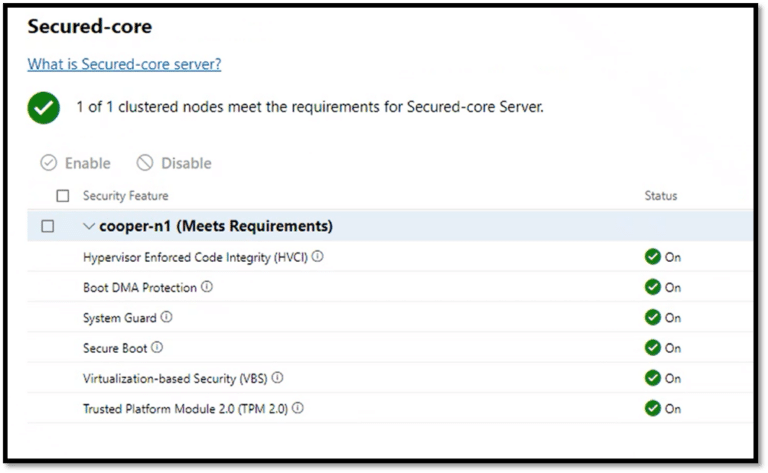Click the Disable button

[x=174, y=163]
